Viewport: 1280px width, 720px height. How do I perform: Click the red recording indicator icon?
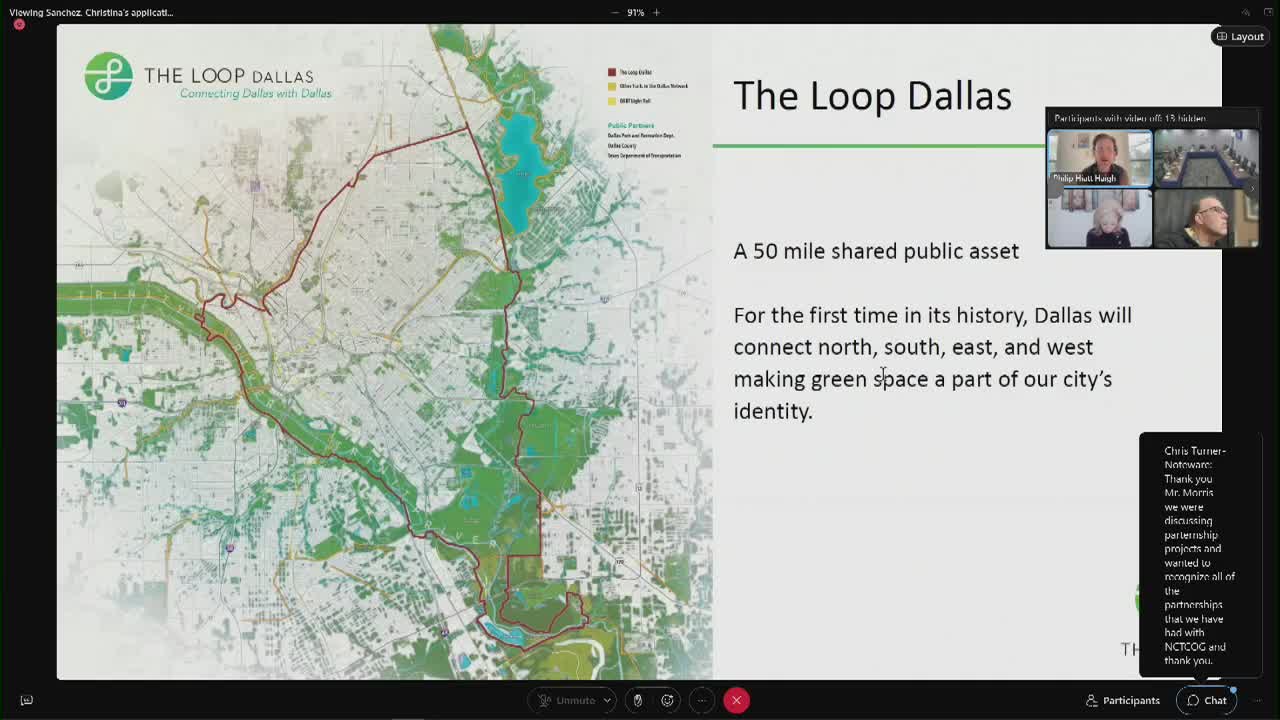19,24
